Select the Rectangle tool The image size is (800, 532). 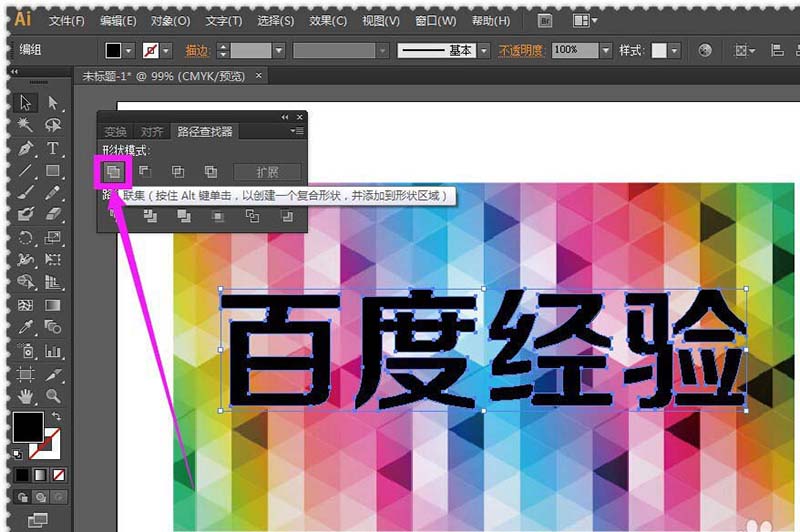click(x=53, y=170)
